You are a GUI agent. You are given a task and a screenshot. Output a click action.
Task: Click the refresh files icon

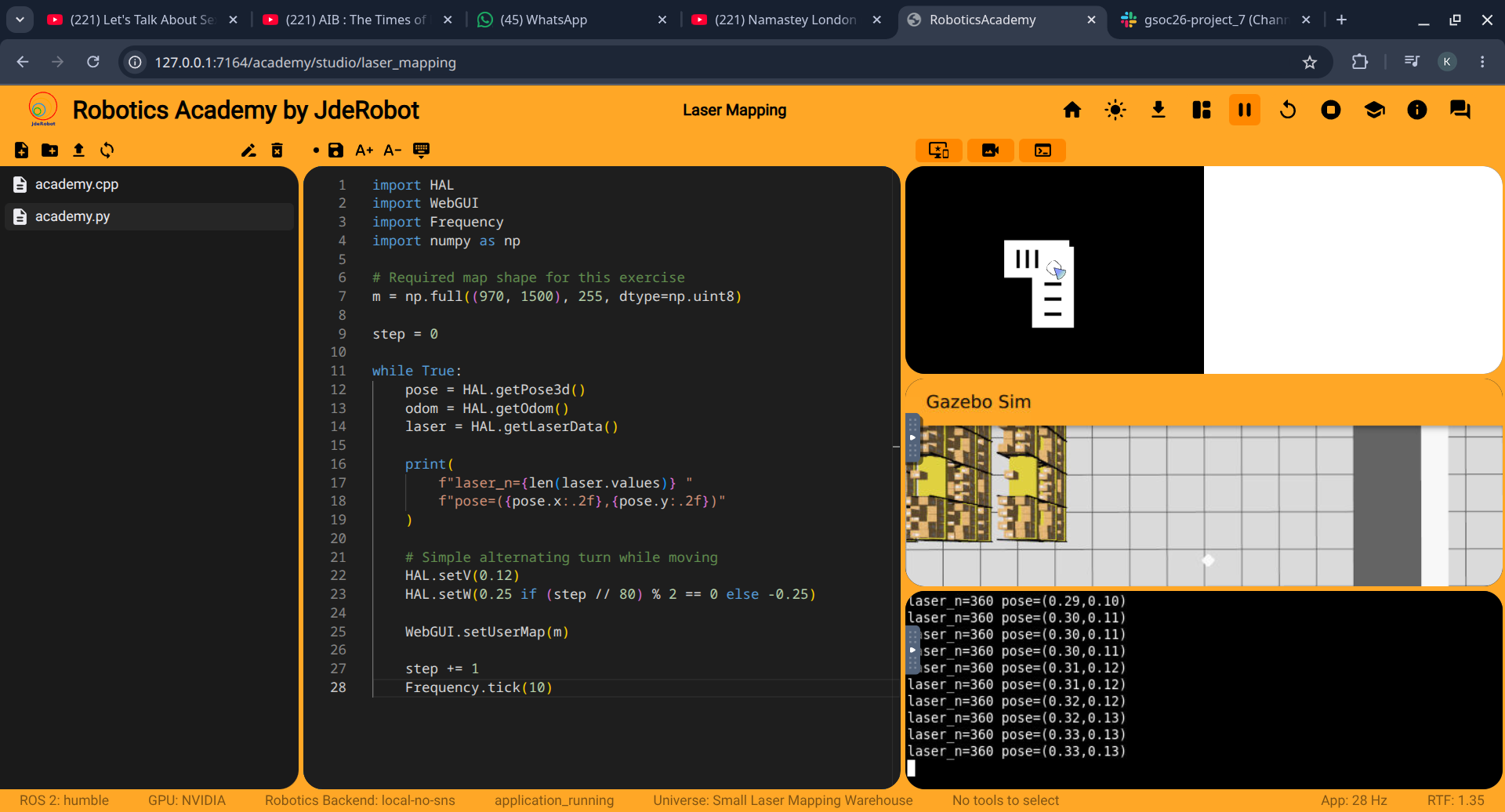pyautogui.click(x=107, y=150)
